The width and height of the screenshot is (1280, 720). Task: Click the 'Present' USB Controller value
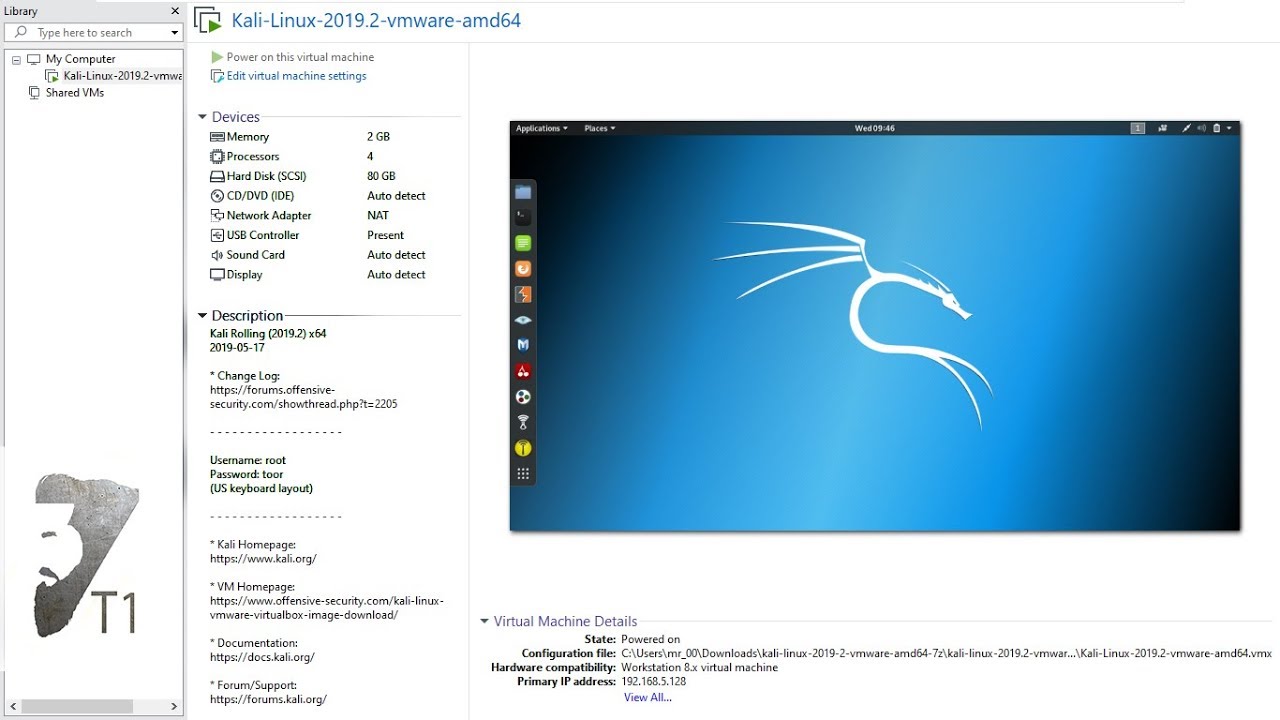[x=385, y=235]
